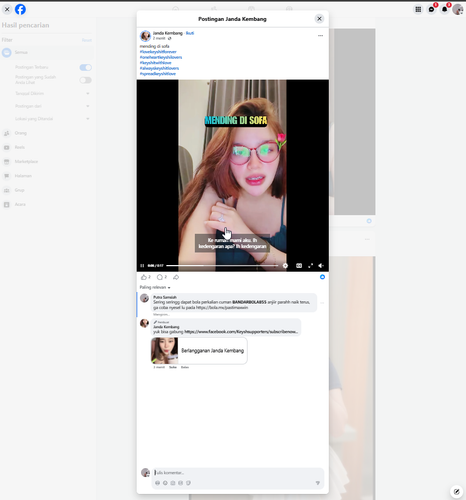Click the #alwayskeyshitlovers hashtag
Viewport: 466px width, 500px height.
pyautogui.click(x=159, y=68)
